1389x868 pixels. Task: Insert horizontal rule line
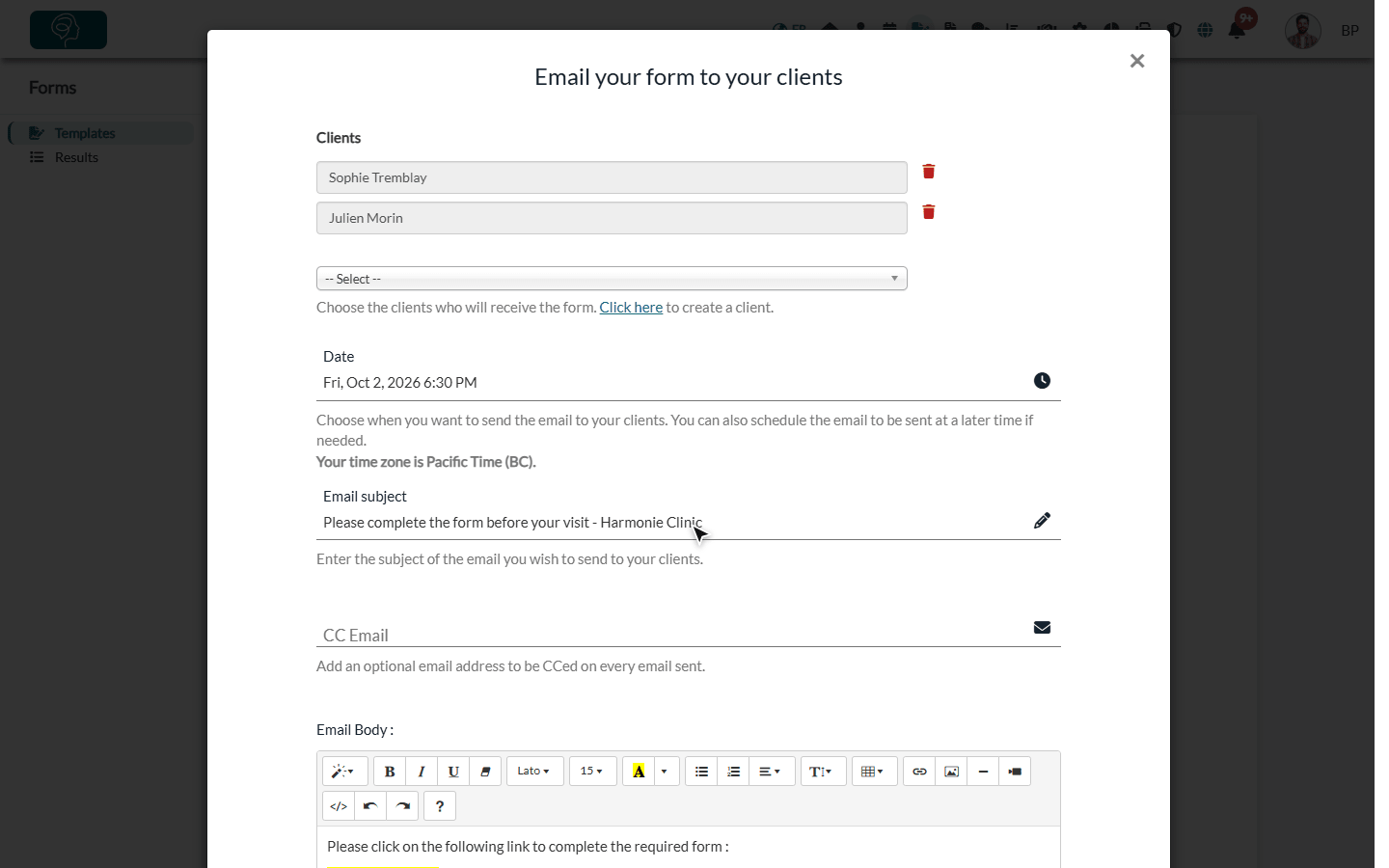(x=983, y=772)
